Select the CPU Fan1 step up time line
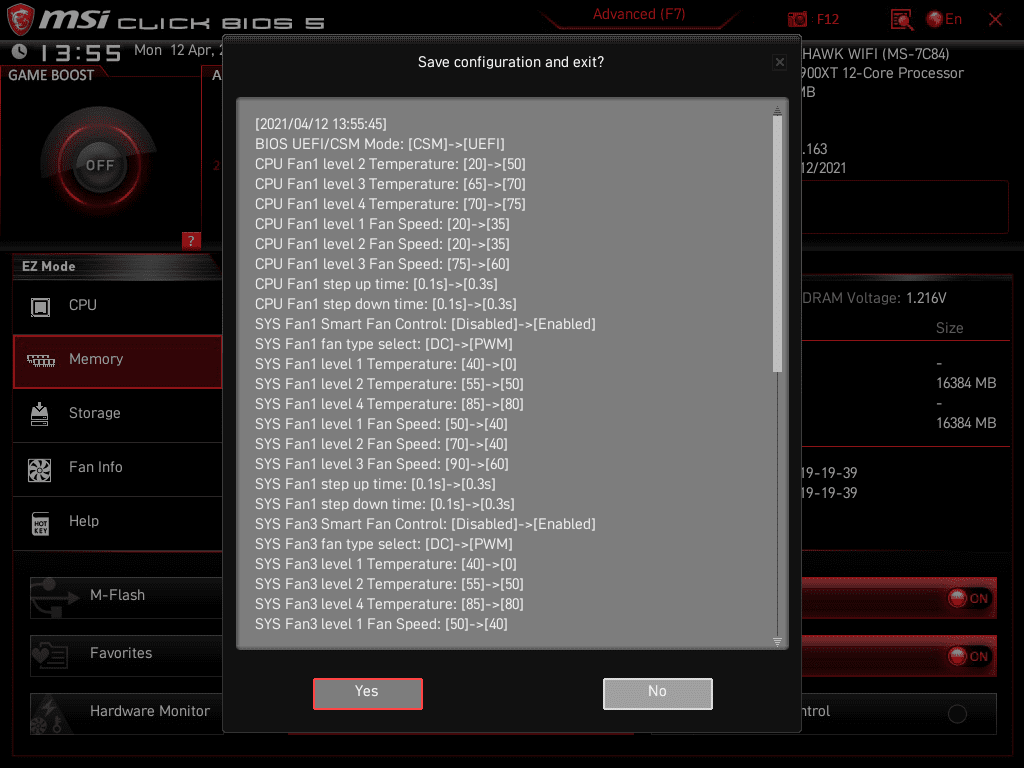 click(376, 284)
